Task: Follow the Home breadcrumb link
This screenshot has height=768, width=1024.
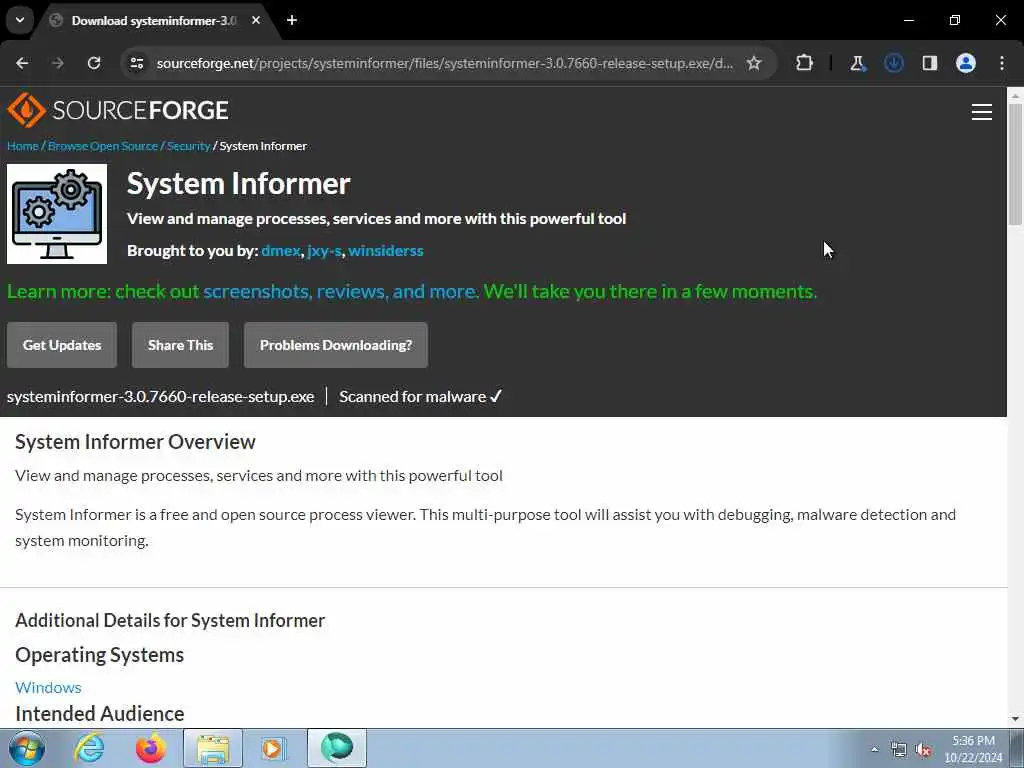Action: (23, 146)
